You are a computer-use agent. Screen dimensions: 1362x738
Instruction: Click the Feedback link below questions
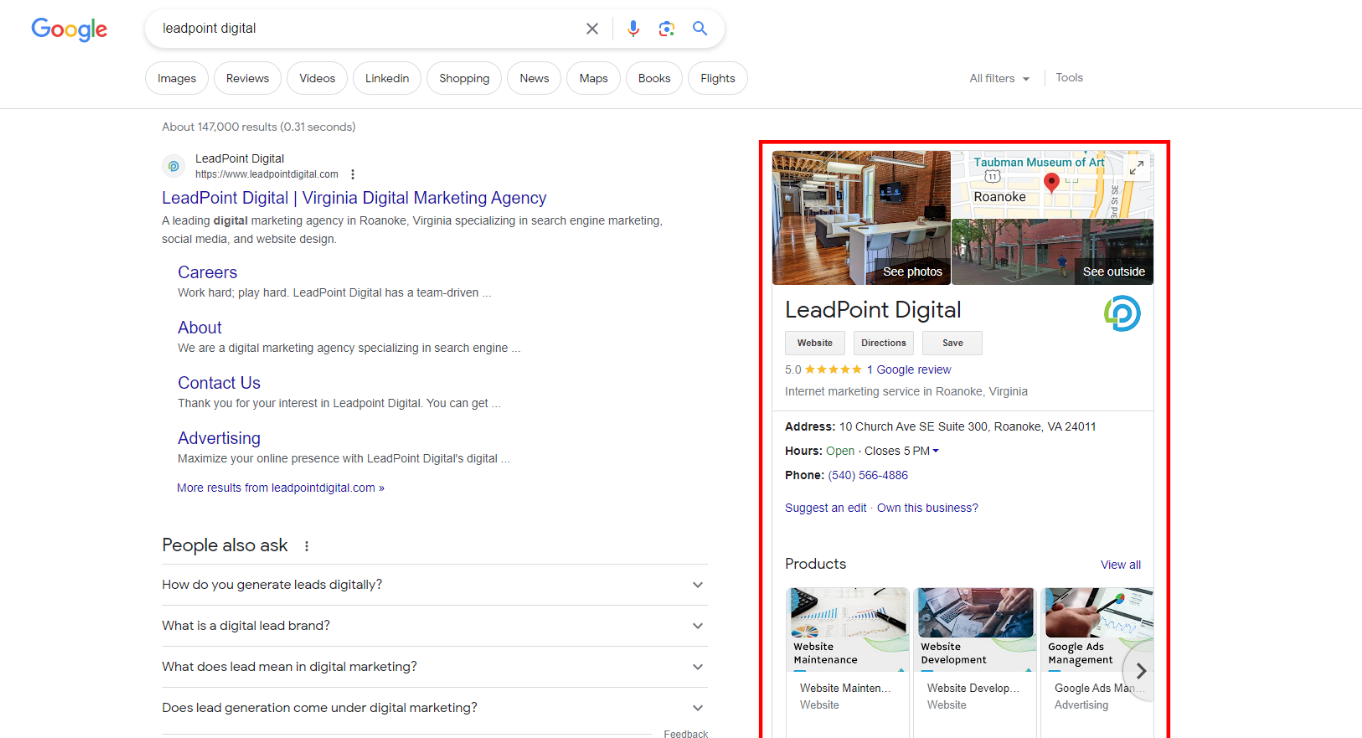(686, 734)
